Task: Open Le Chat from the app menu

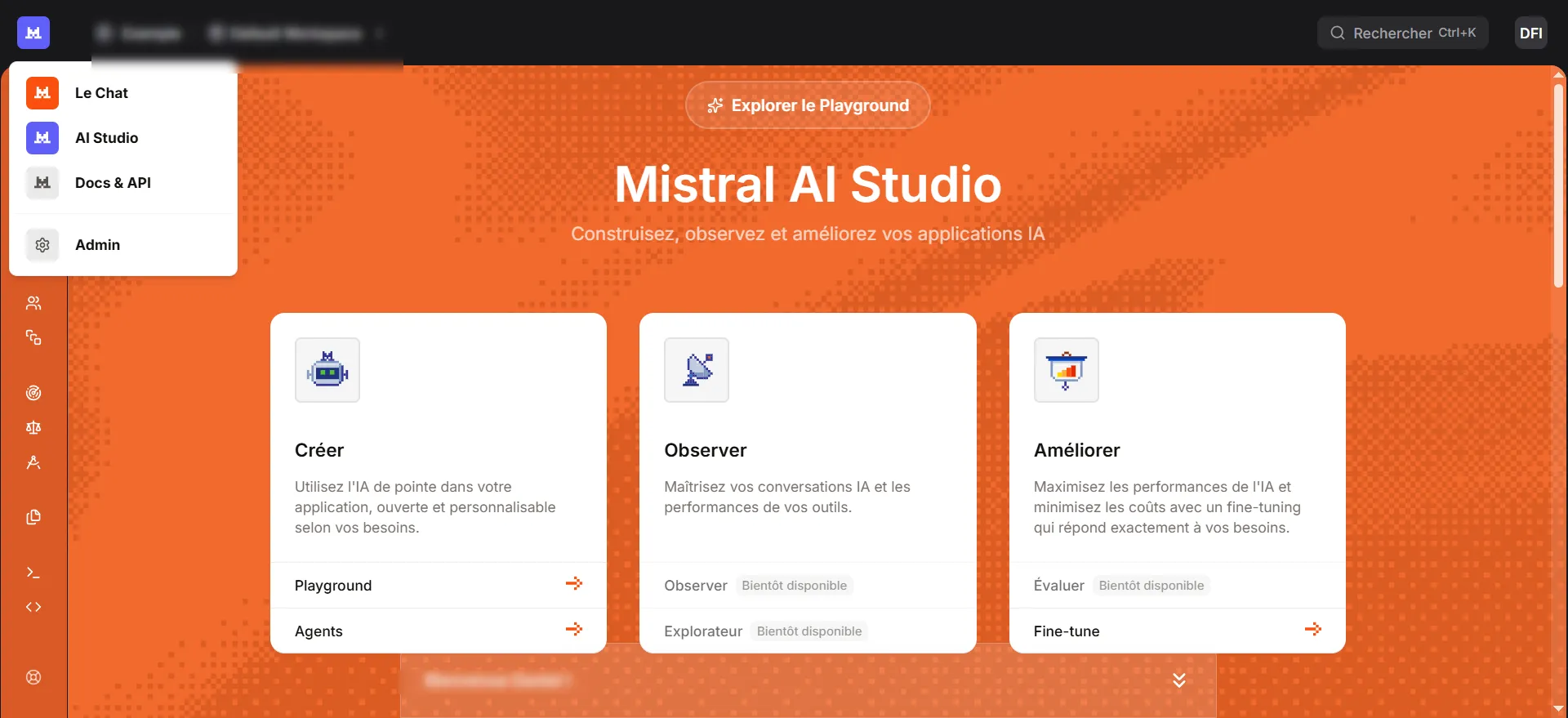Action: [123, 93]
